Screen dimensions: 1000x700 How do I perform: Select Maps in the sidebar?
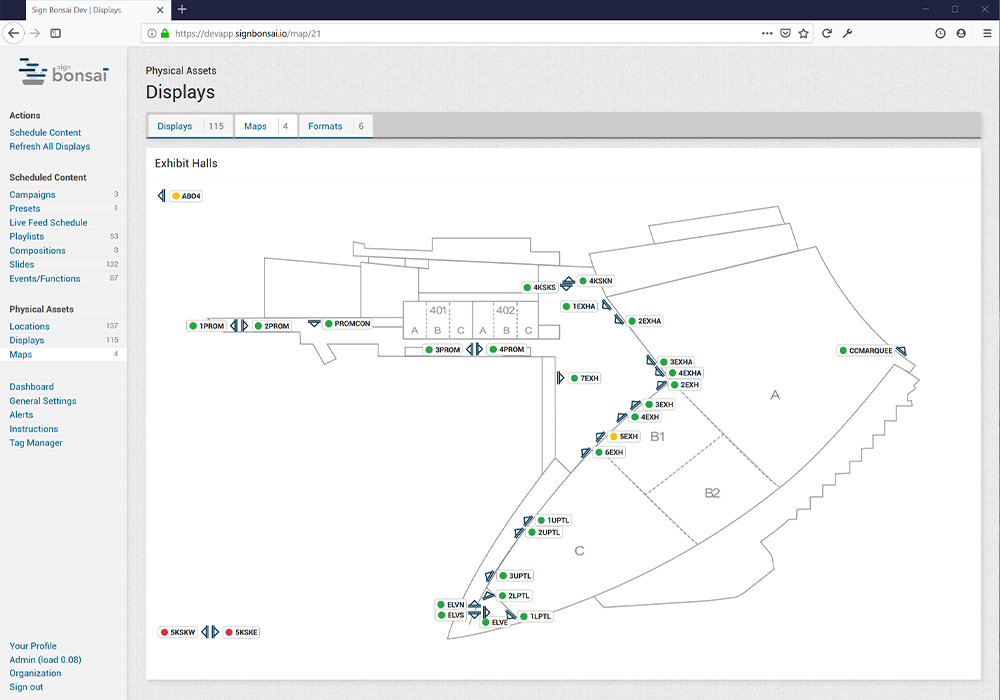point(20,355)
